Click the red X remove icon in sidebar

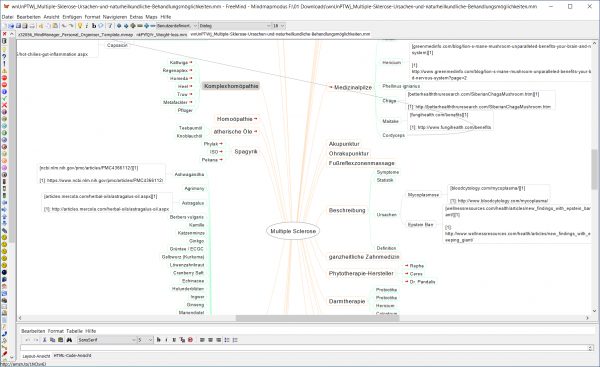4,104
